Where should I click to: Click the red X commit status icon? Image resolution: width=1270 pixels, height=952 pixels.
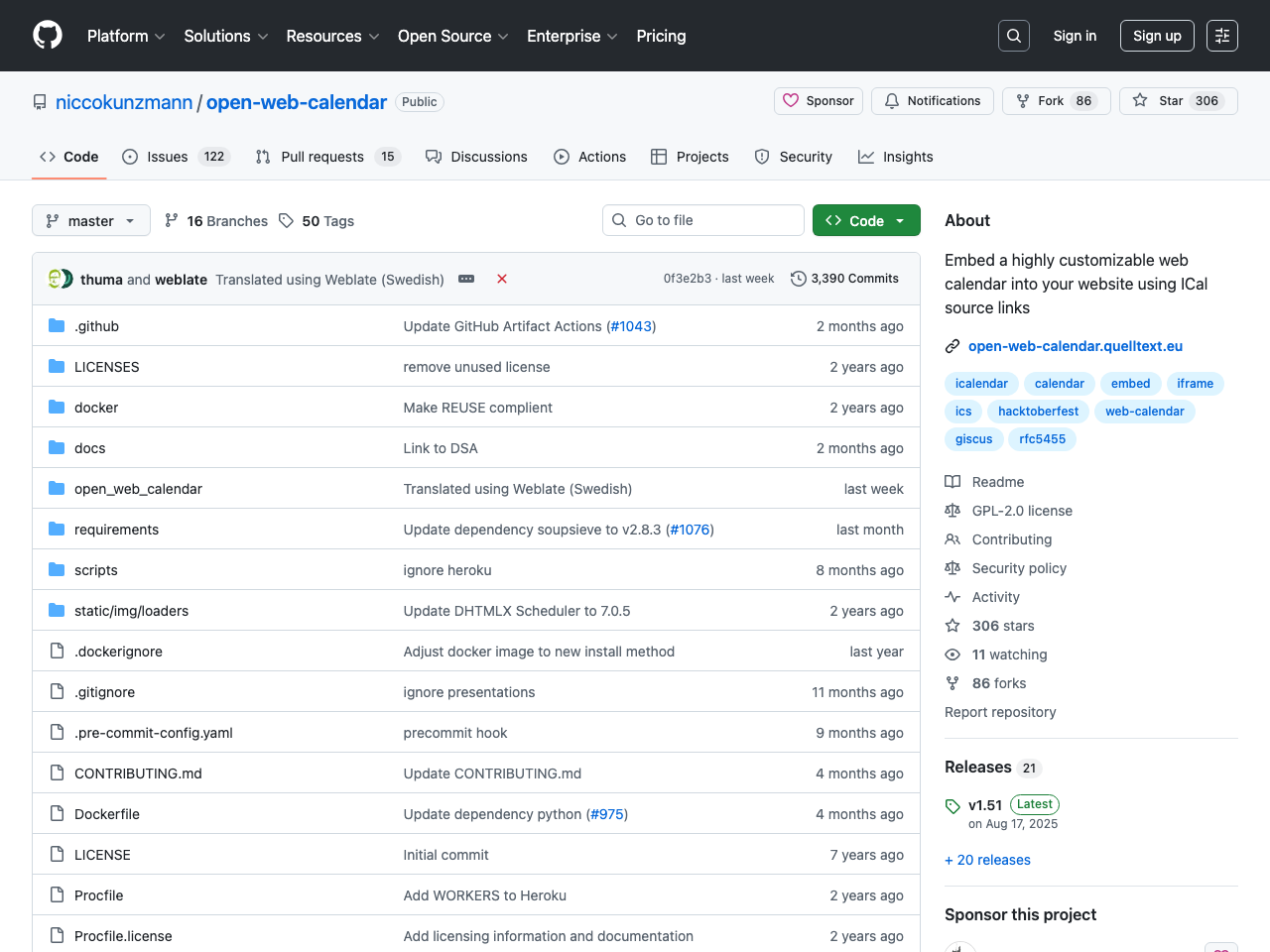pyautogui.click(x=502, y=279)
